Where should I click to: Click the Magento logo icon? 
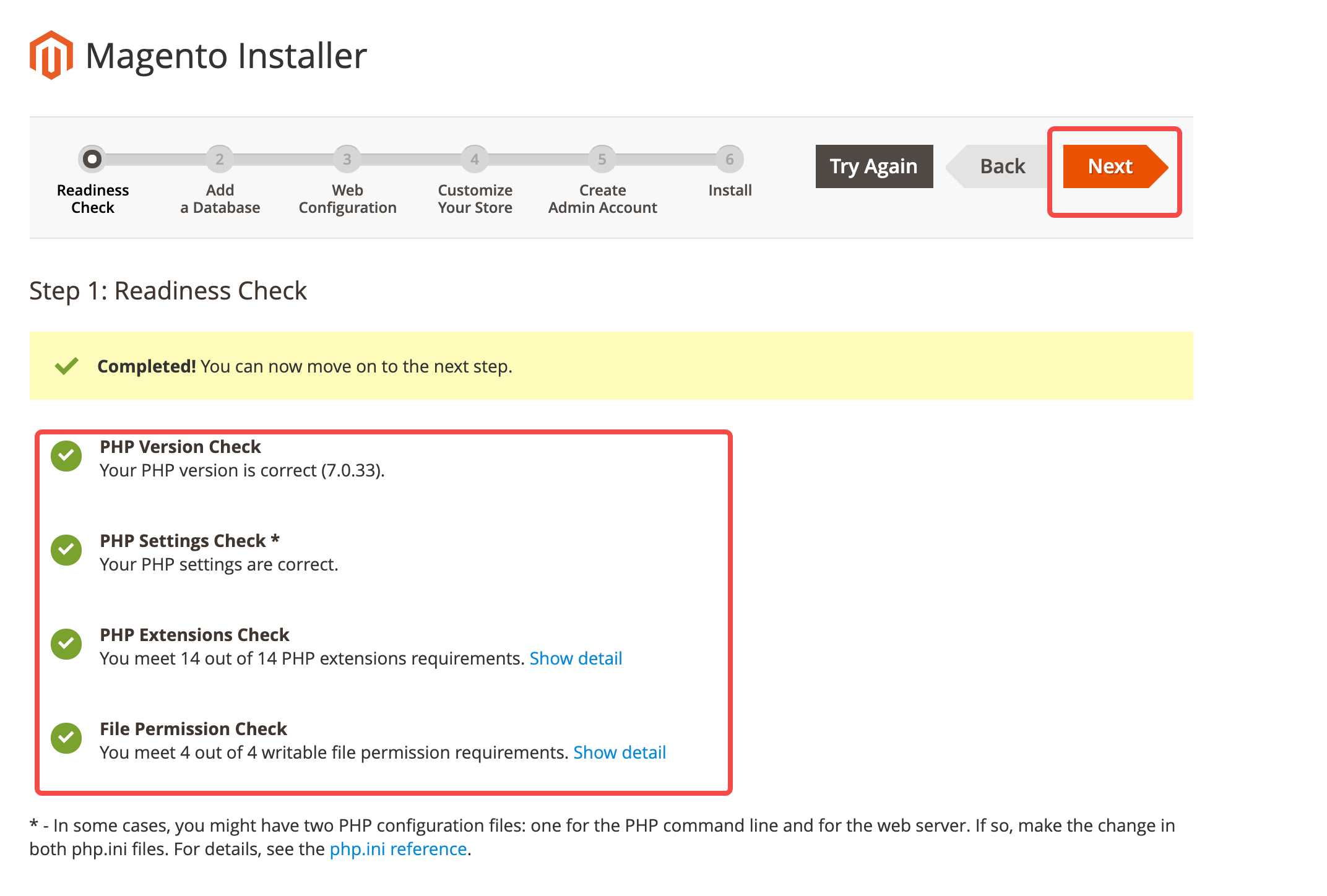coord(51,55)
